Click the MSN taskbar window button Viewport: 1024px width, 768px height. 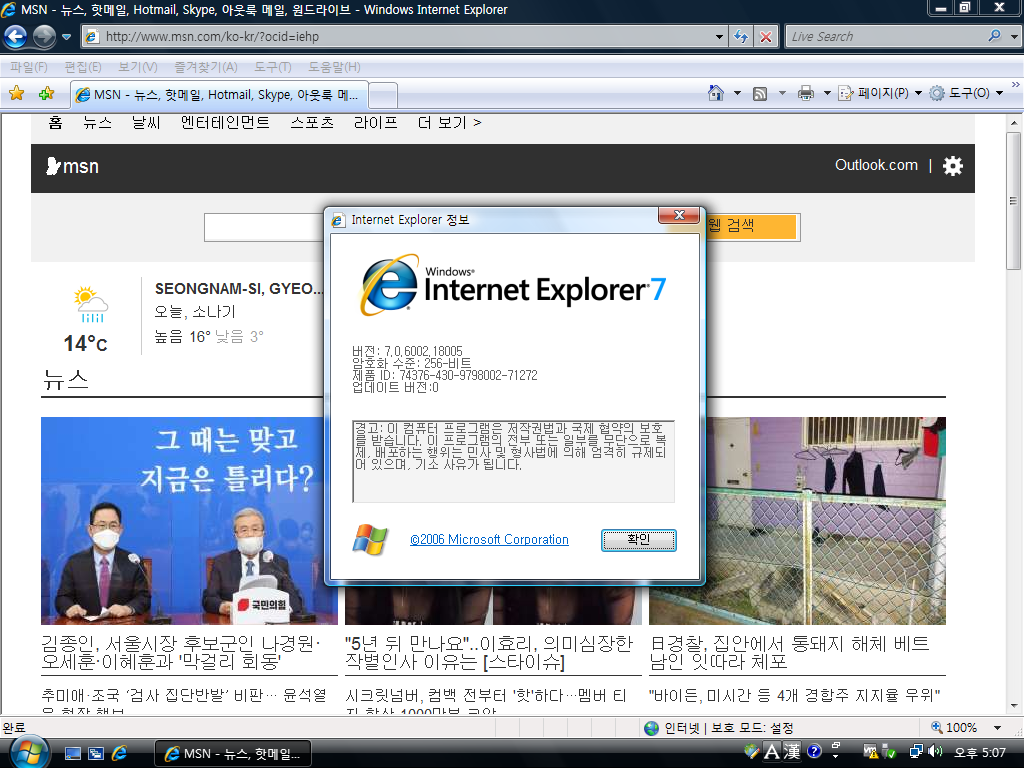click(x=232, y=754)
